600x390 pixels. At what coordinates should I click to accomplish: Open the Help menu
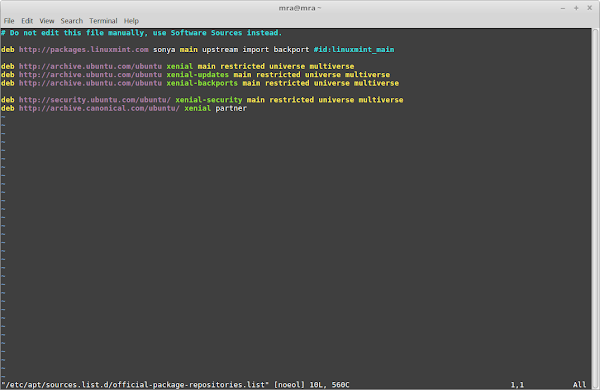coord(131,21)
